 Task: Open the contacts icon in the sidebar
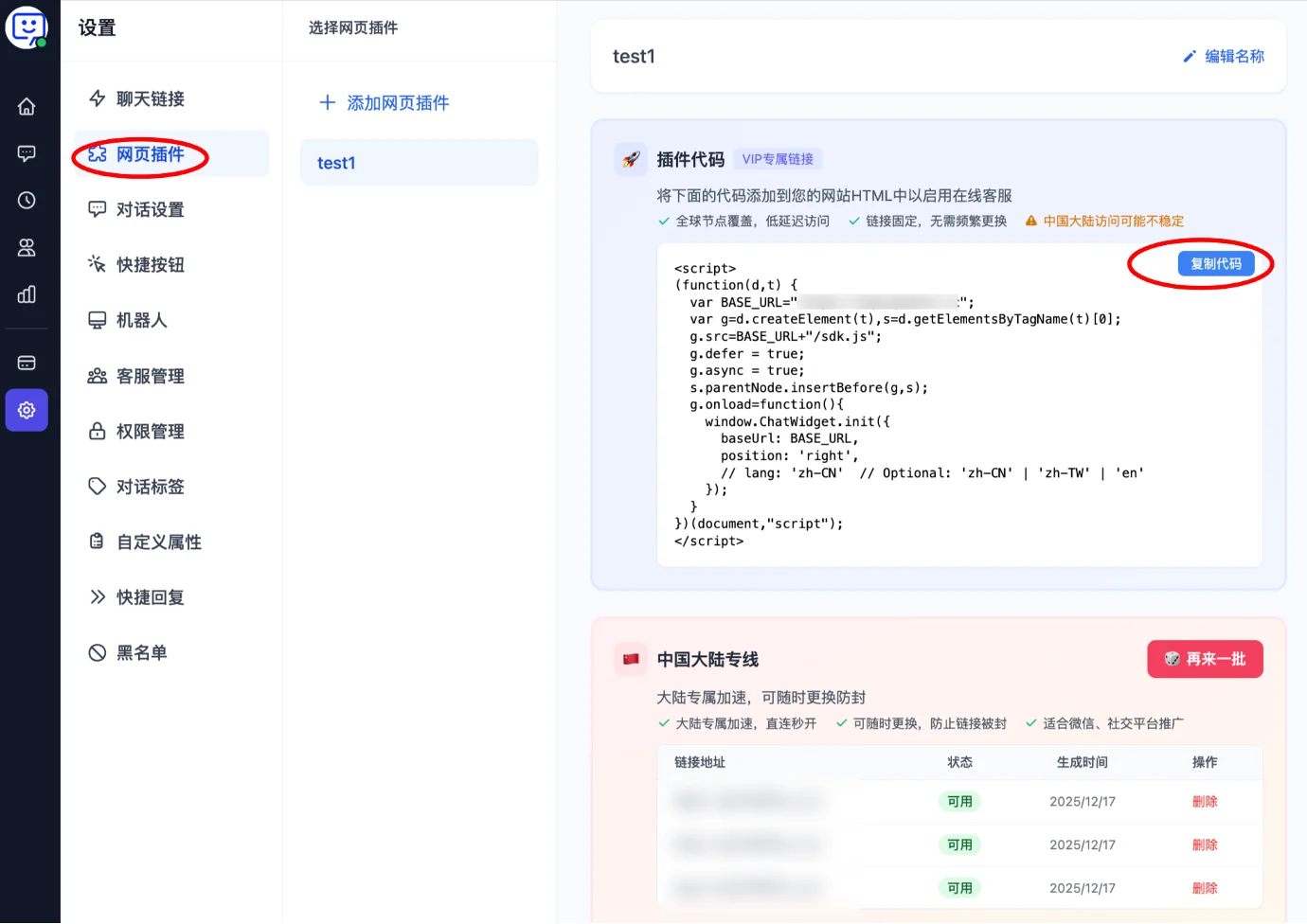click(x=26, y=247)
